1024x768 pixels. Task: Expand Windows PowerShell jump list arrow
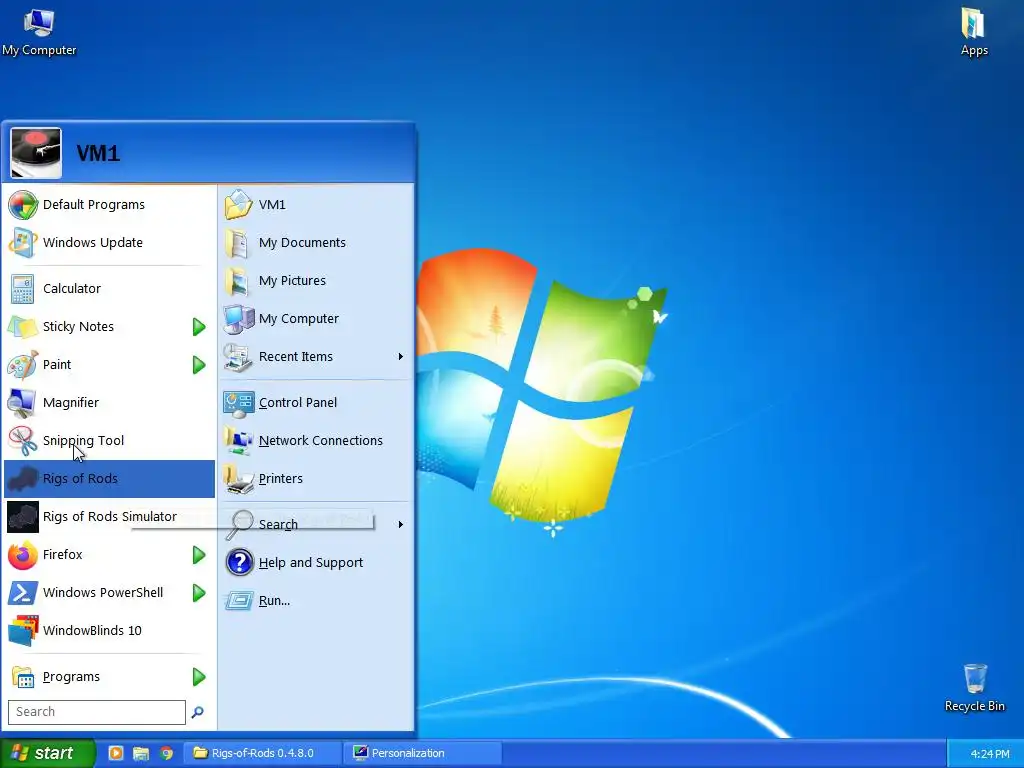pyautogui.click(x=199, y=593)
